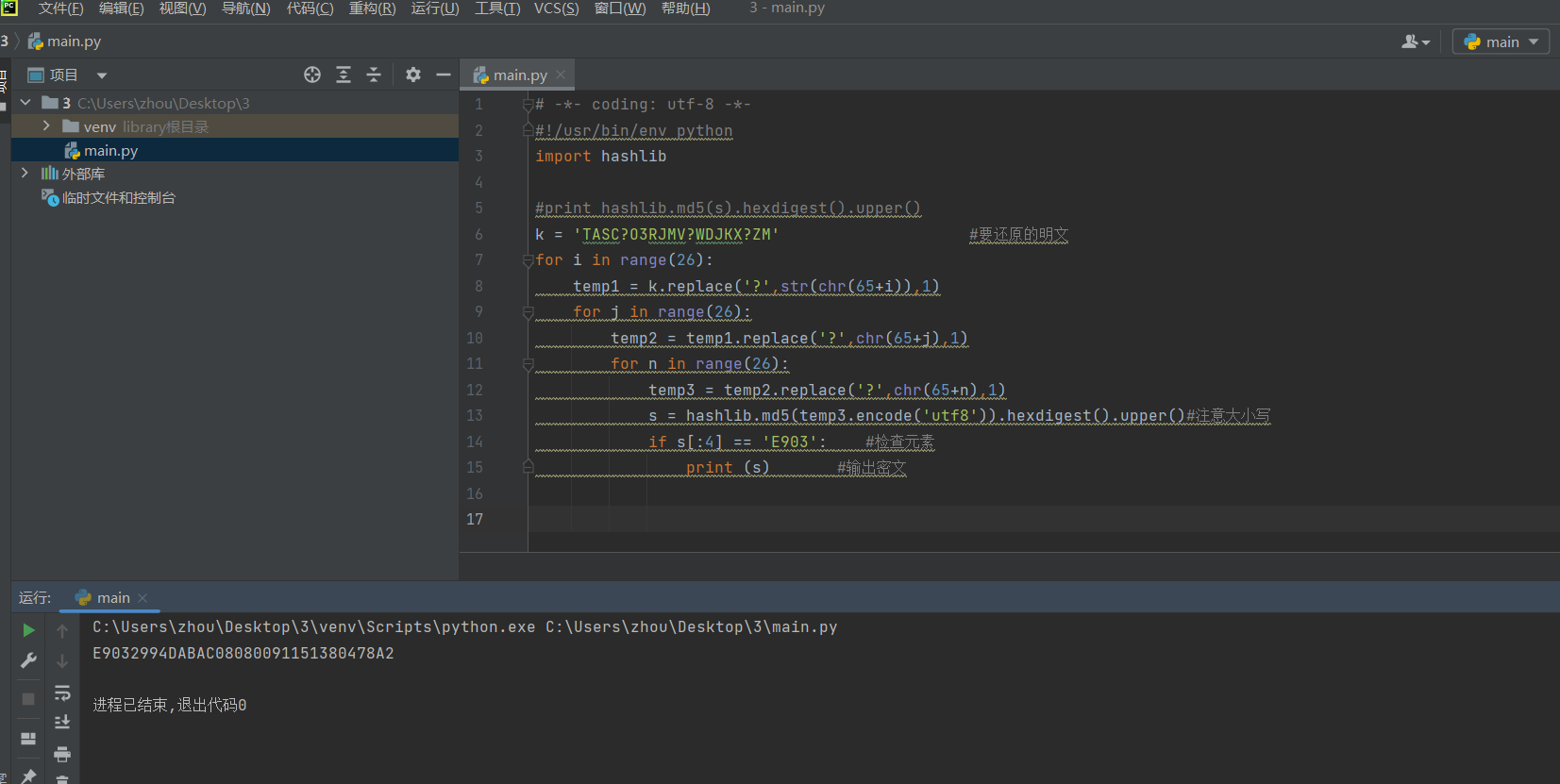Click the print console output icon
This screenshot has height=784, width=1560.
[62, 754]
